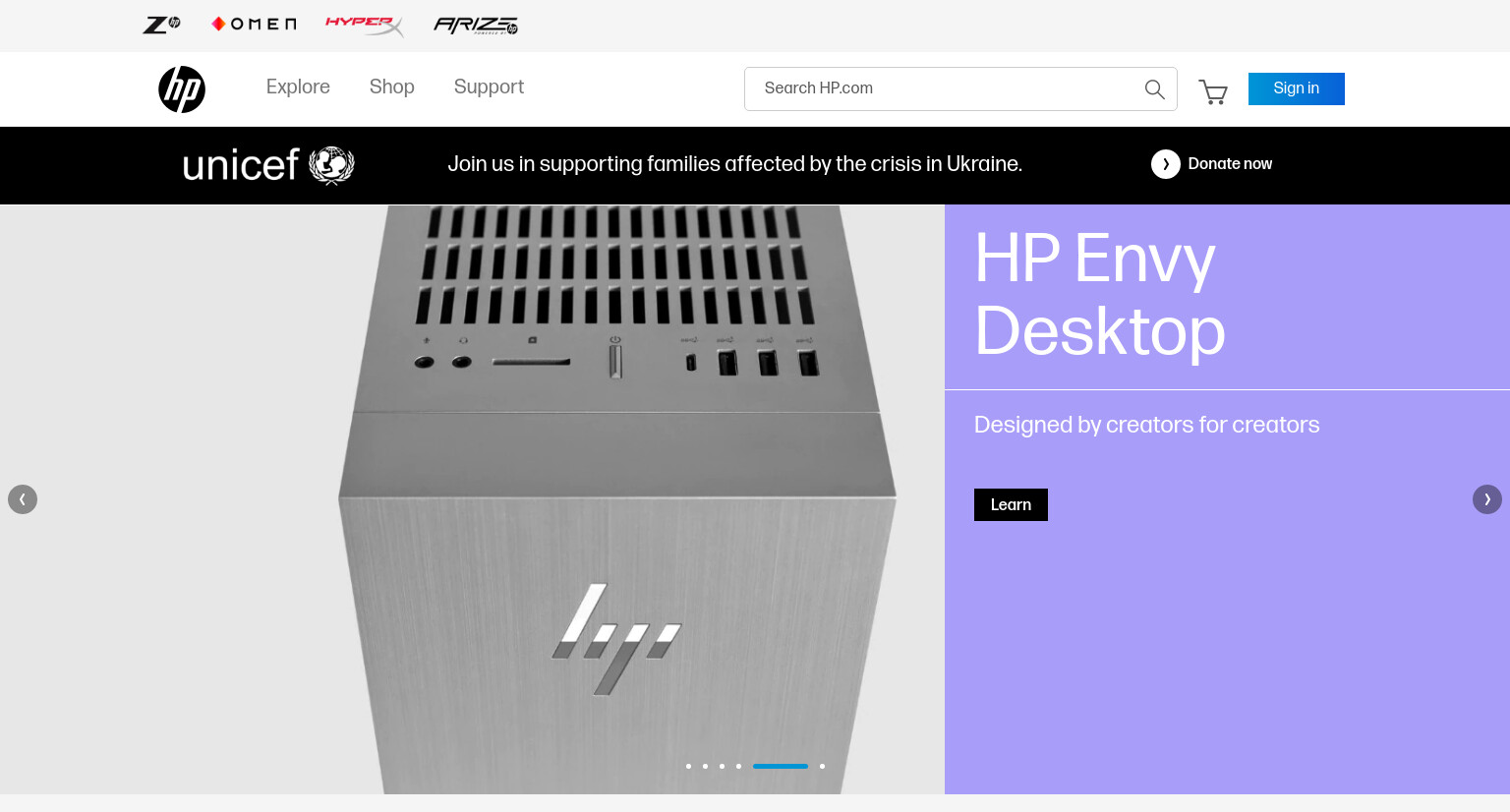Click 'Designed by creators for creators' text
Viewport: 1510px width, 812px height.
click(x=1146, y=425)
